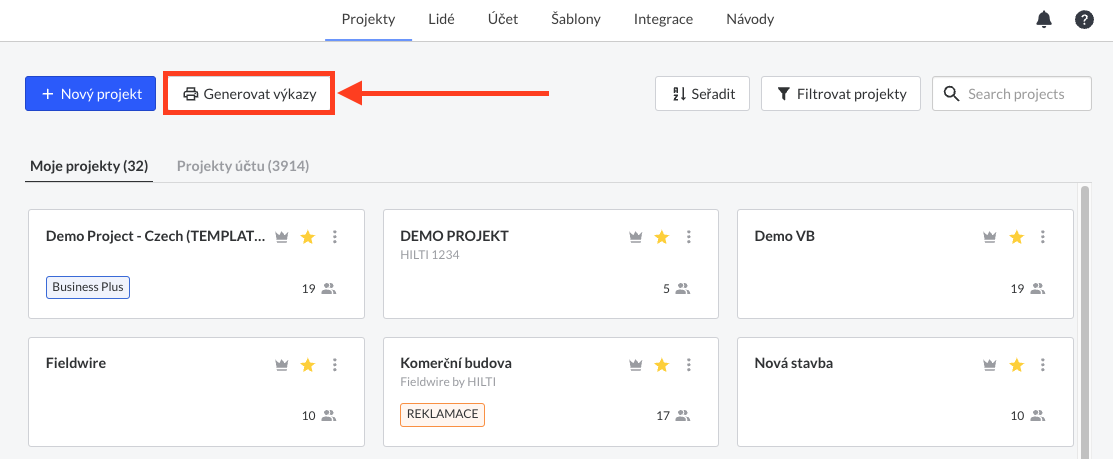Unstar the Demo Project - Czech card
1113x459 pixels.
[307, 237]
